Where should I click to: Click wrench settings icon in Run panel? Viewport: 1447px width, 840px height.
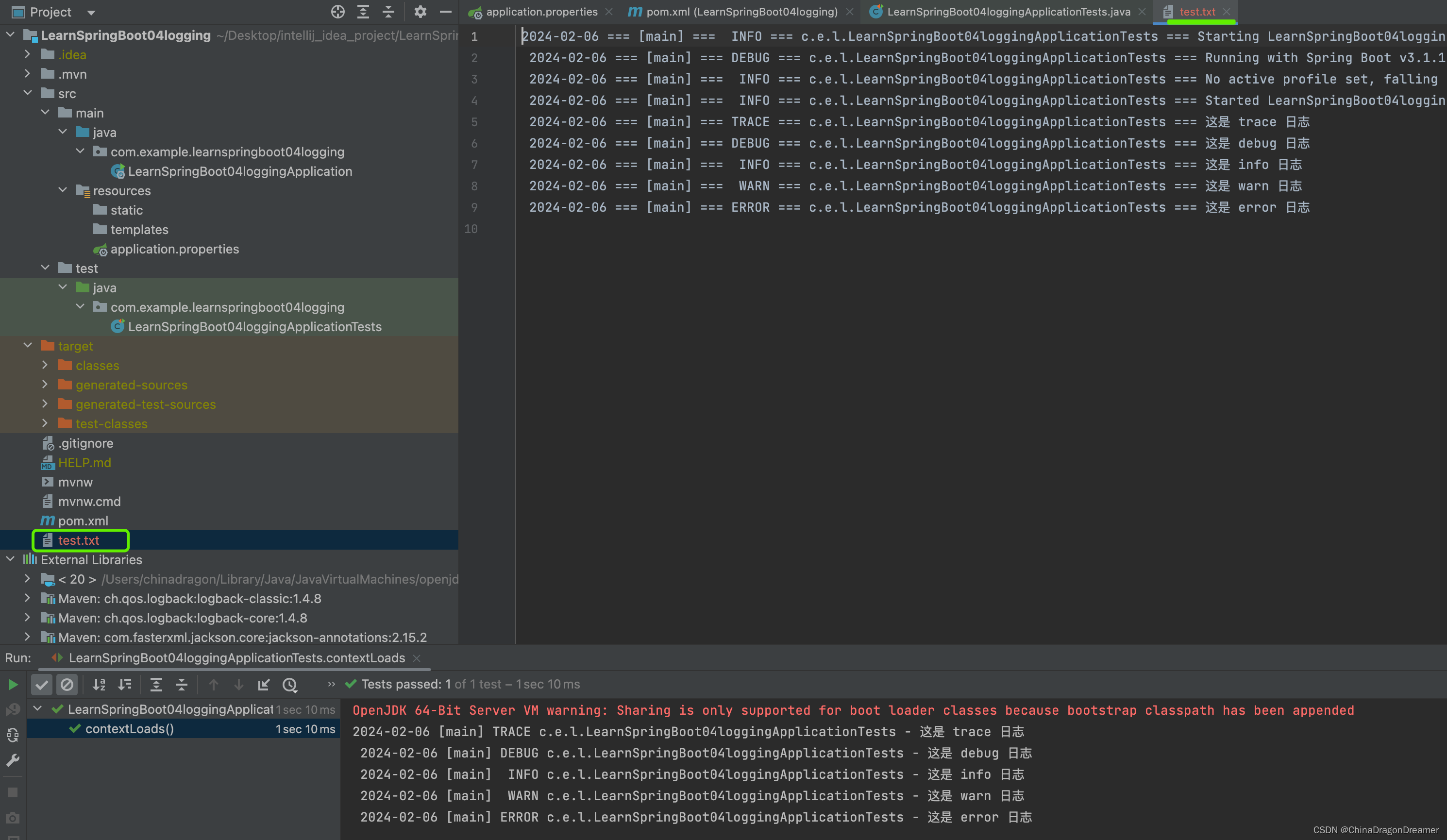13,760
